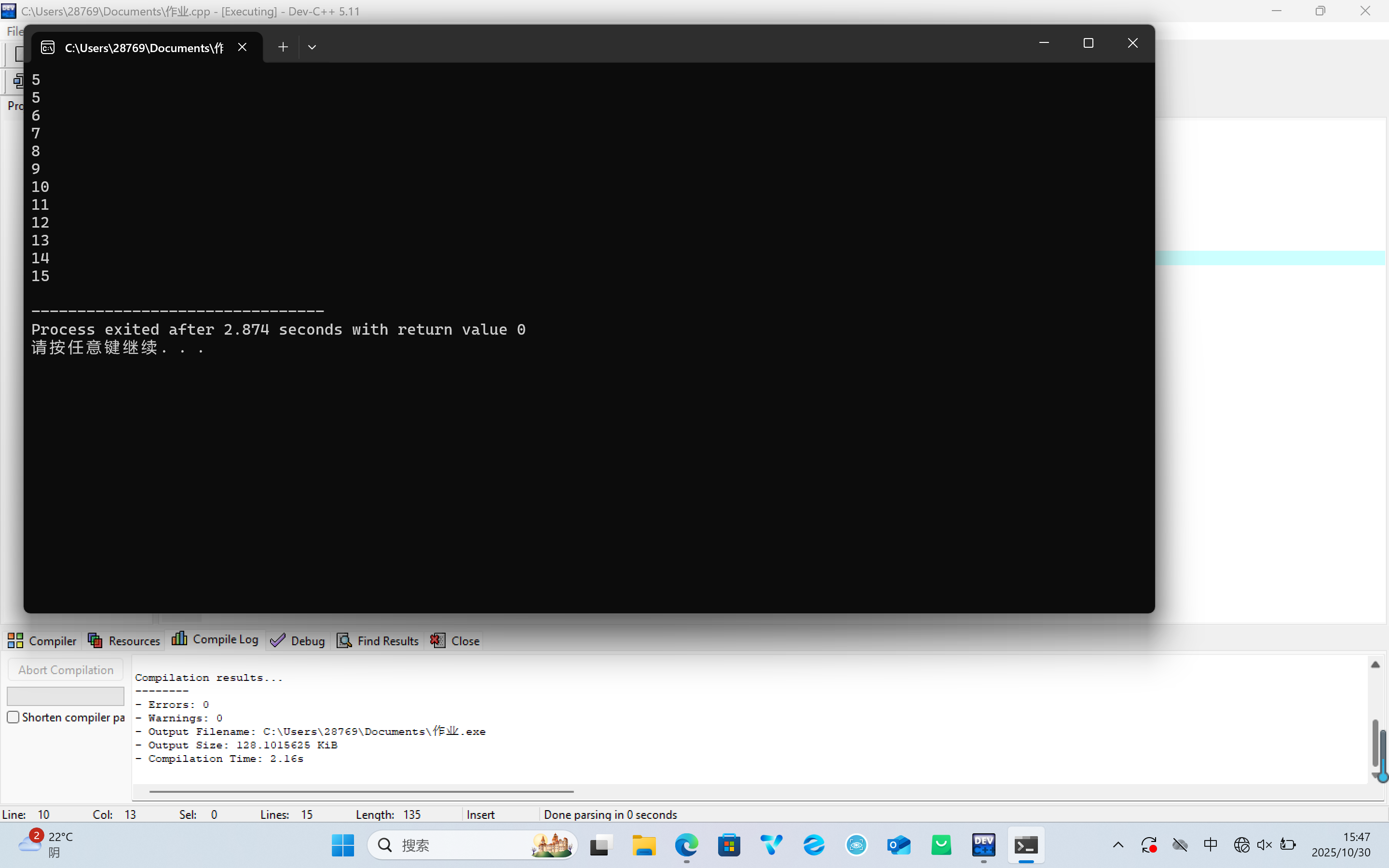Select the Debug tab
The width and height of the screenshot is (1389, 868).
(298, 641)
